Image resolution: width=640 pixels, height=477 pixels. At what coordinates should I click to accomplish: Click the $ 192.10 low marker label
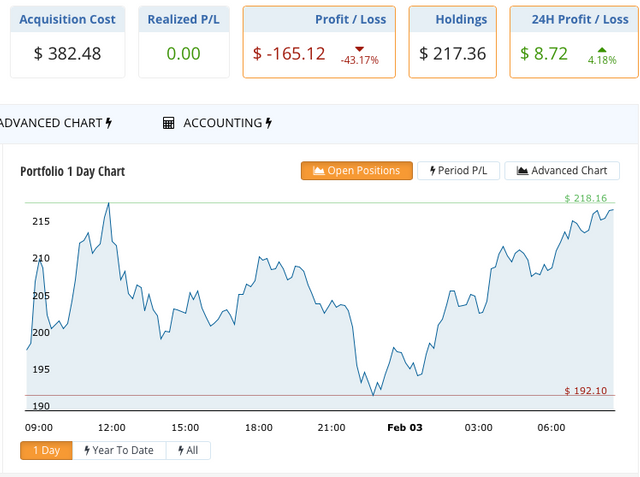(x=586, y=390)
